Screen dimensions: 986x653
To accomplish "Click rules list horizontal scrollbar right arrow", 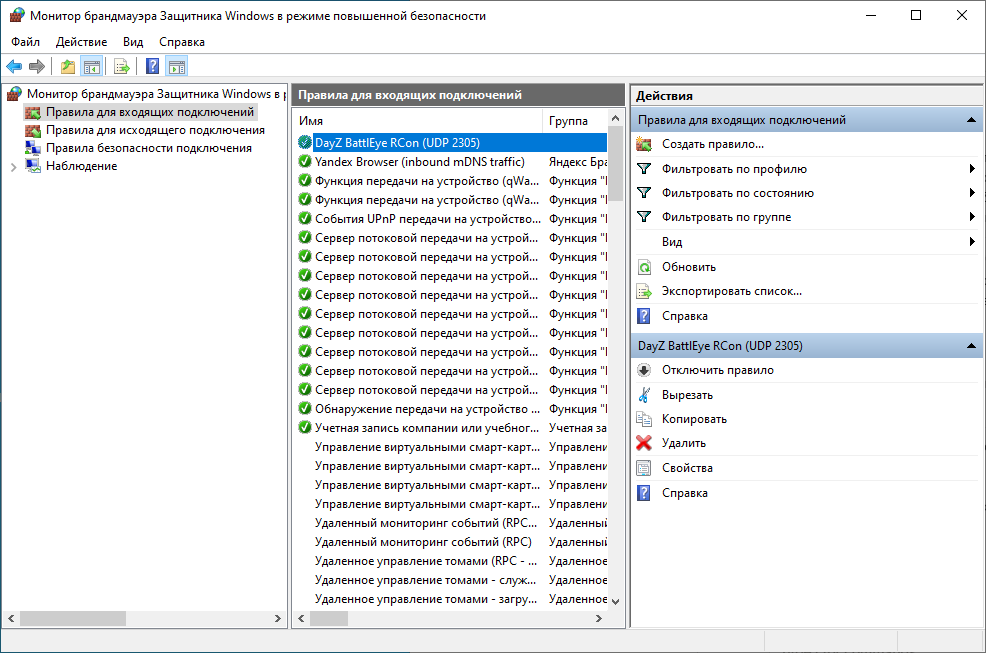I will (x=599, y=618).
